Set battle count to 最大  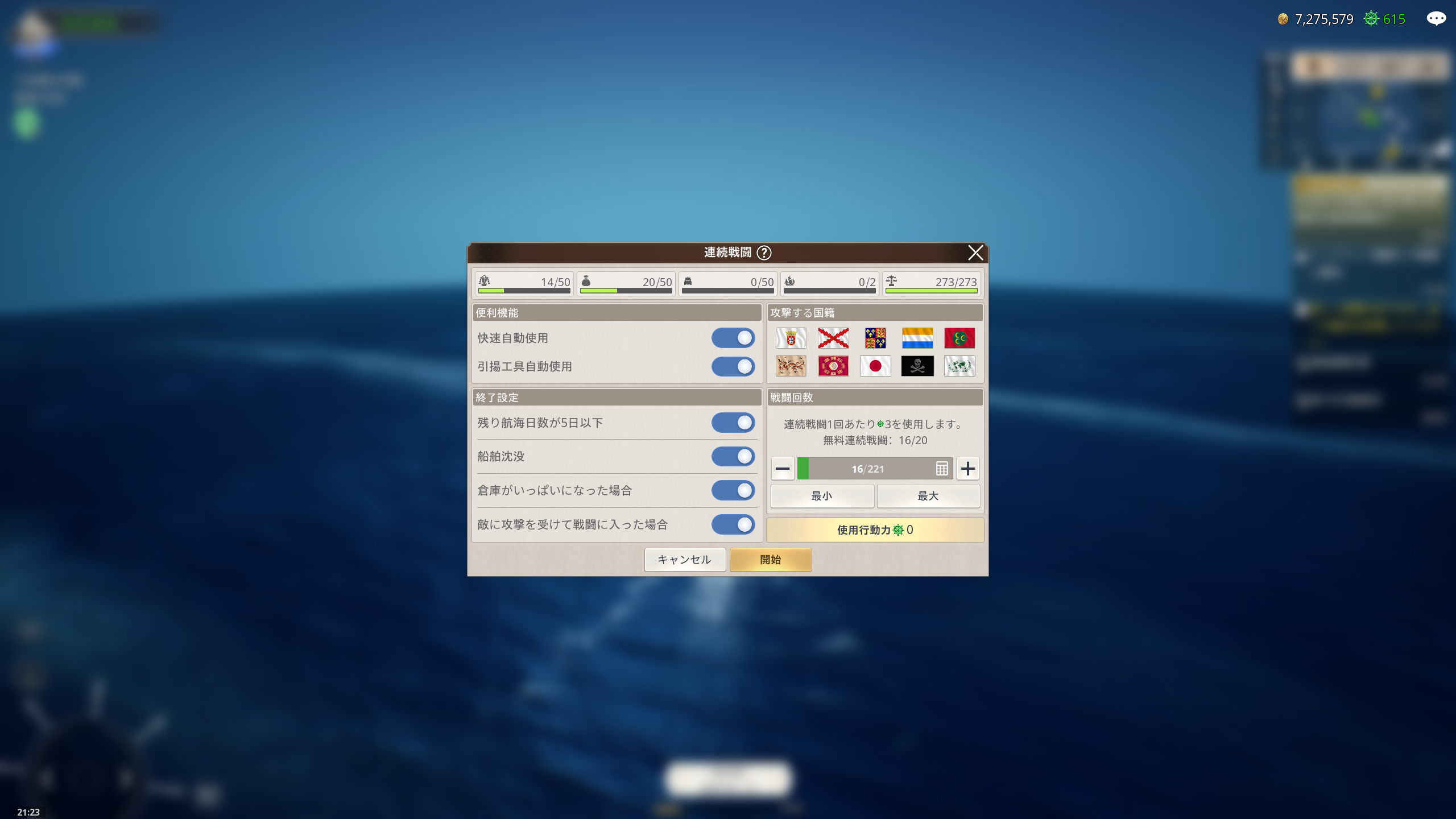tap(928, 496)
